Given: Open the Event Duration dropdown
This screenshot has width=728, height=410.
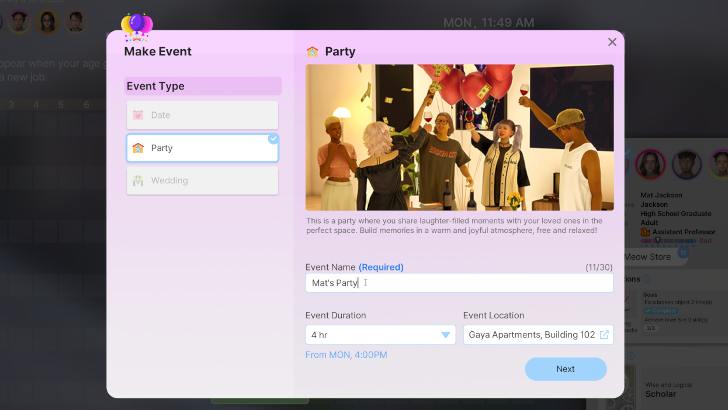Looking at the screenshot, I should point(380,335).
